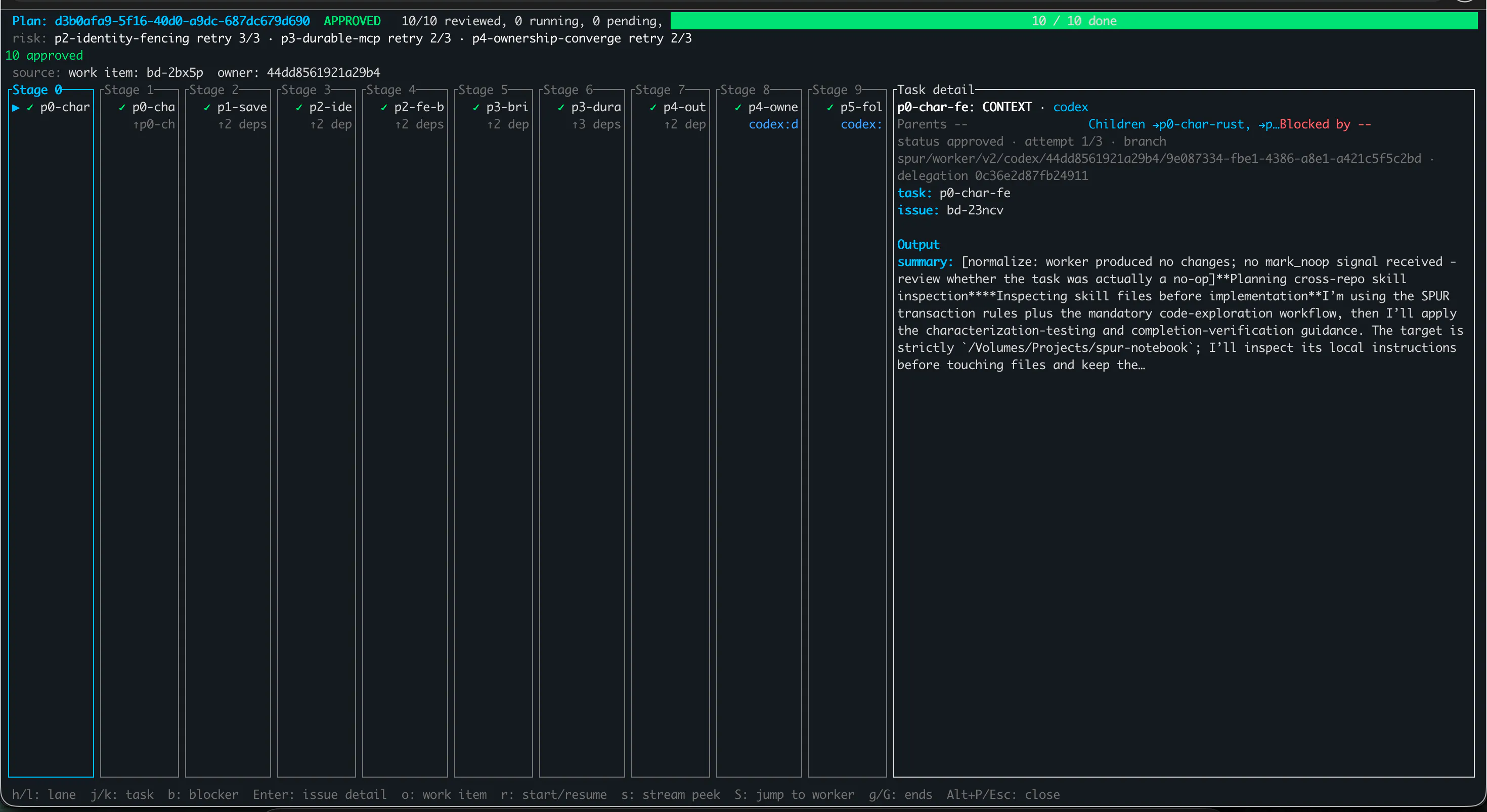Click the green checkmark beside p0-char
1487x812 pixels.
click(x=30, y=107)
